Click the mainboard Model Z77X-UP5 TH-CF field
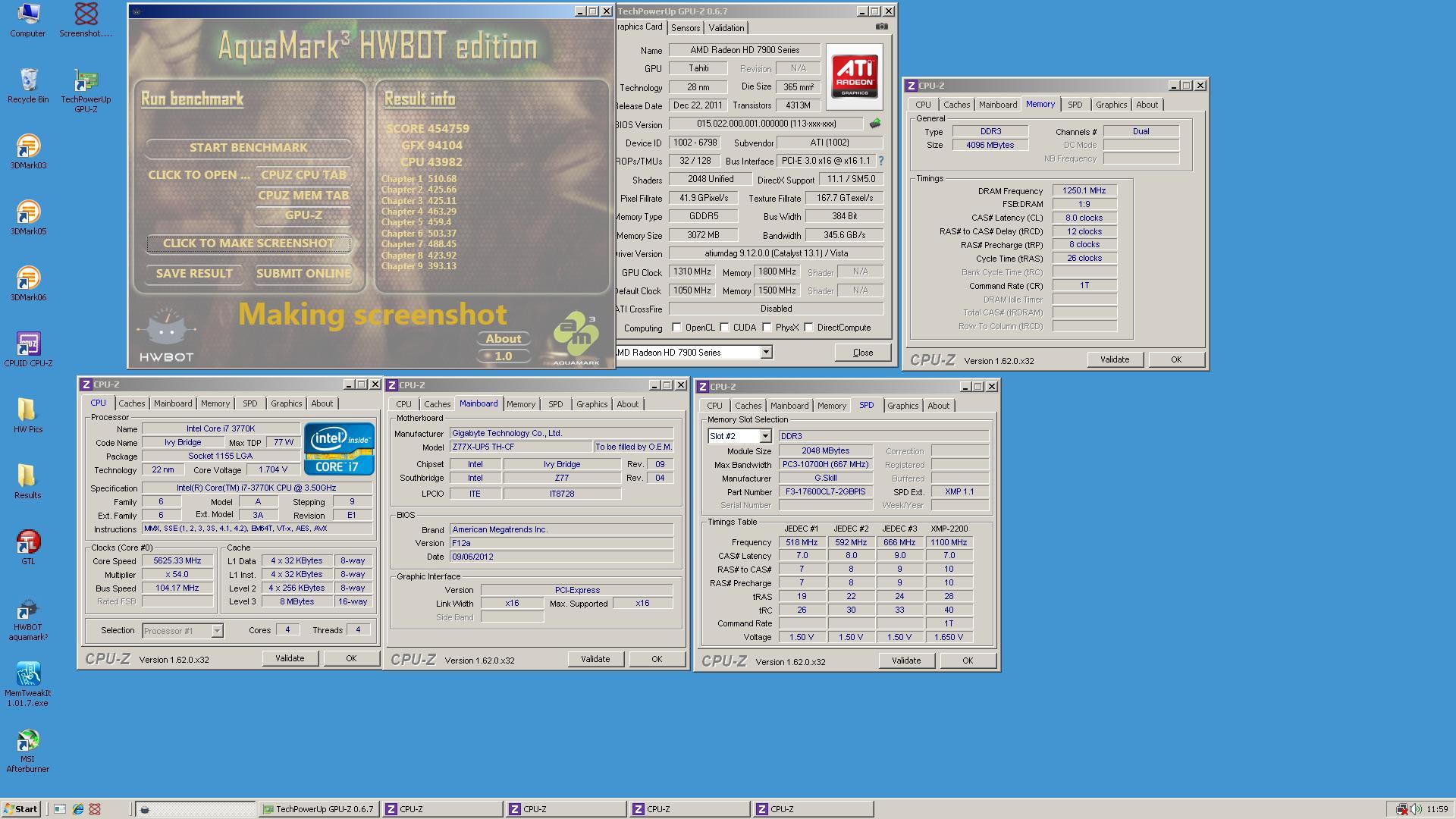This screenshot has width=1456, height=819. click(x=520, y=447)
